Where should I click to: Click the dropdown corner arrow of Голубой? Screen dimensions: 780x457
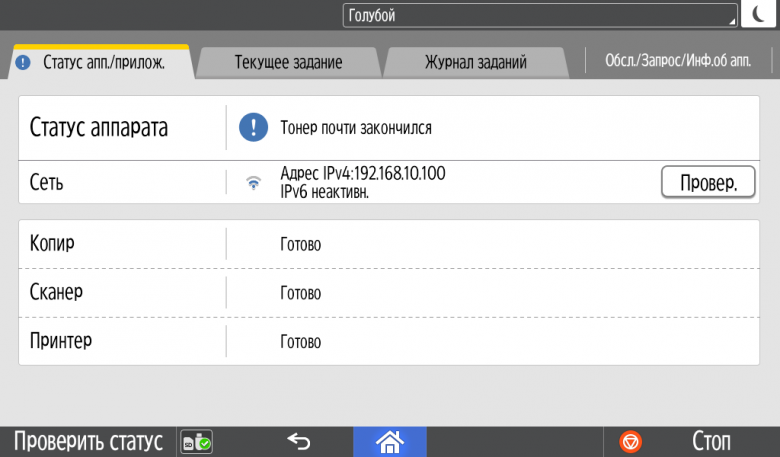(732, 21)
